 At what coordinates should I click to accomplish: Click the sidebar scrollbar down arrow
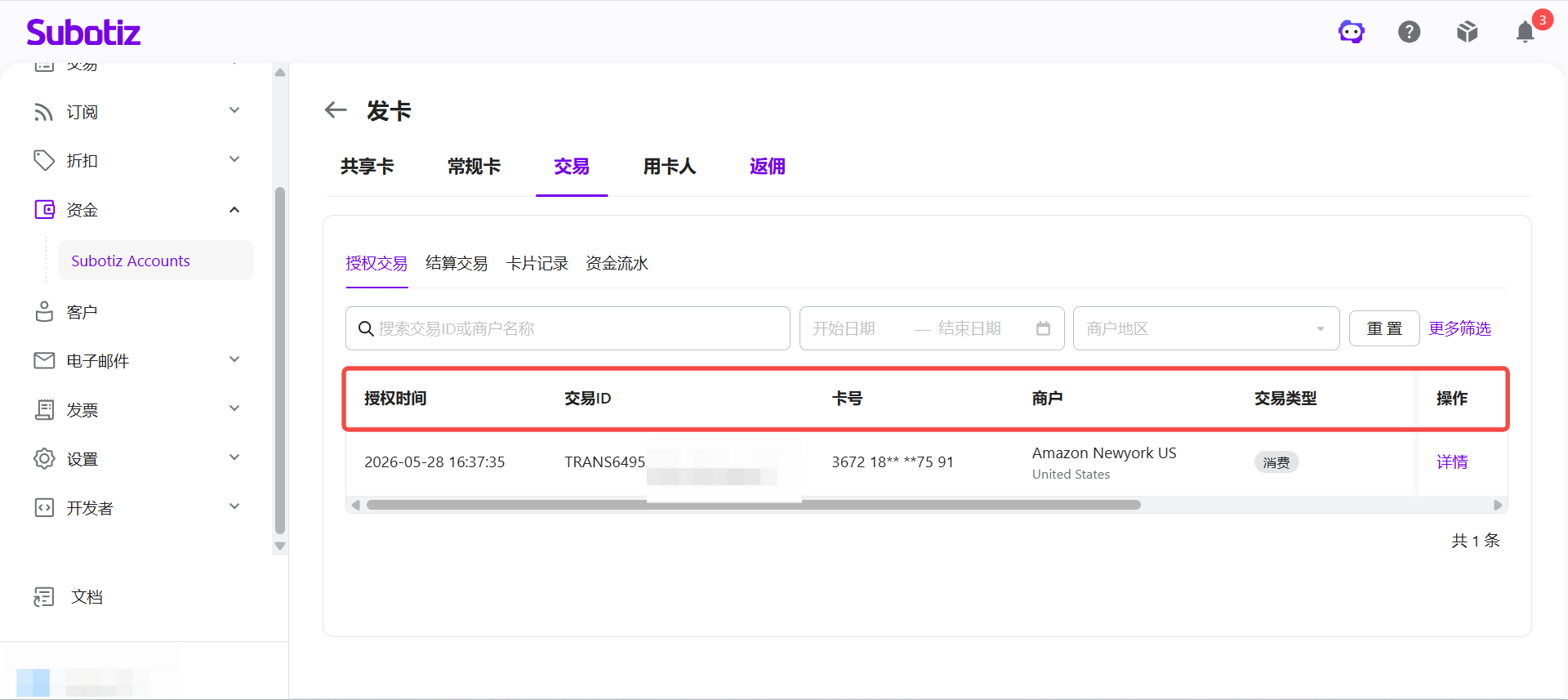tap(280, 546)
